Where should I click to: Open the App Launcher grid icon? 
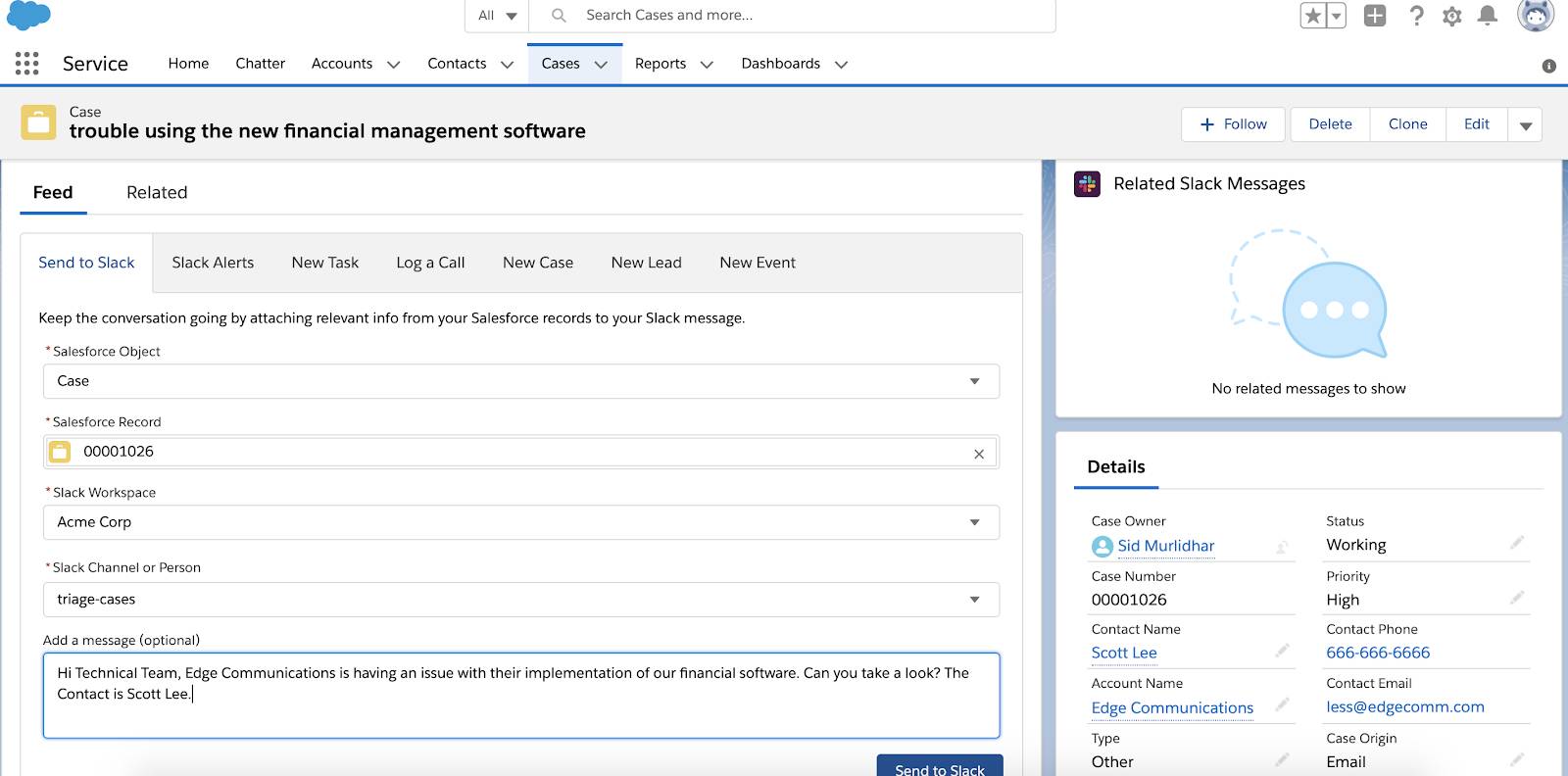point(27,64)
